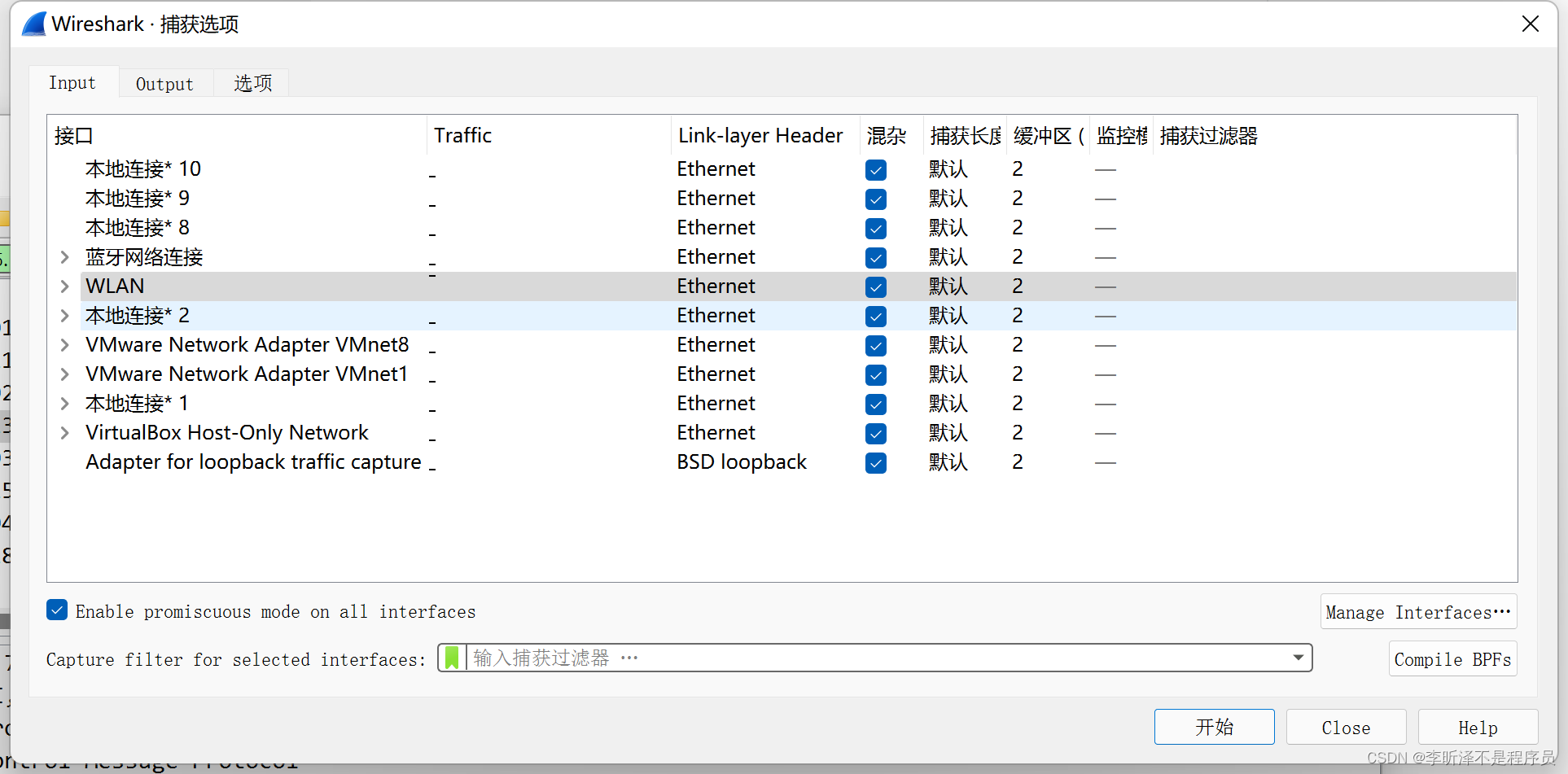Expand the 本地连接* 2 interface
This screenshot has height=774, width=1568.
pos(65,316)
